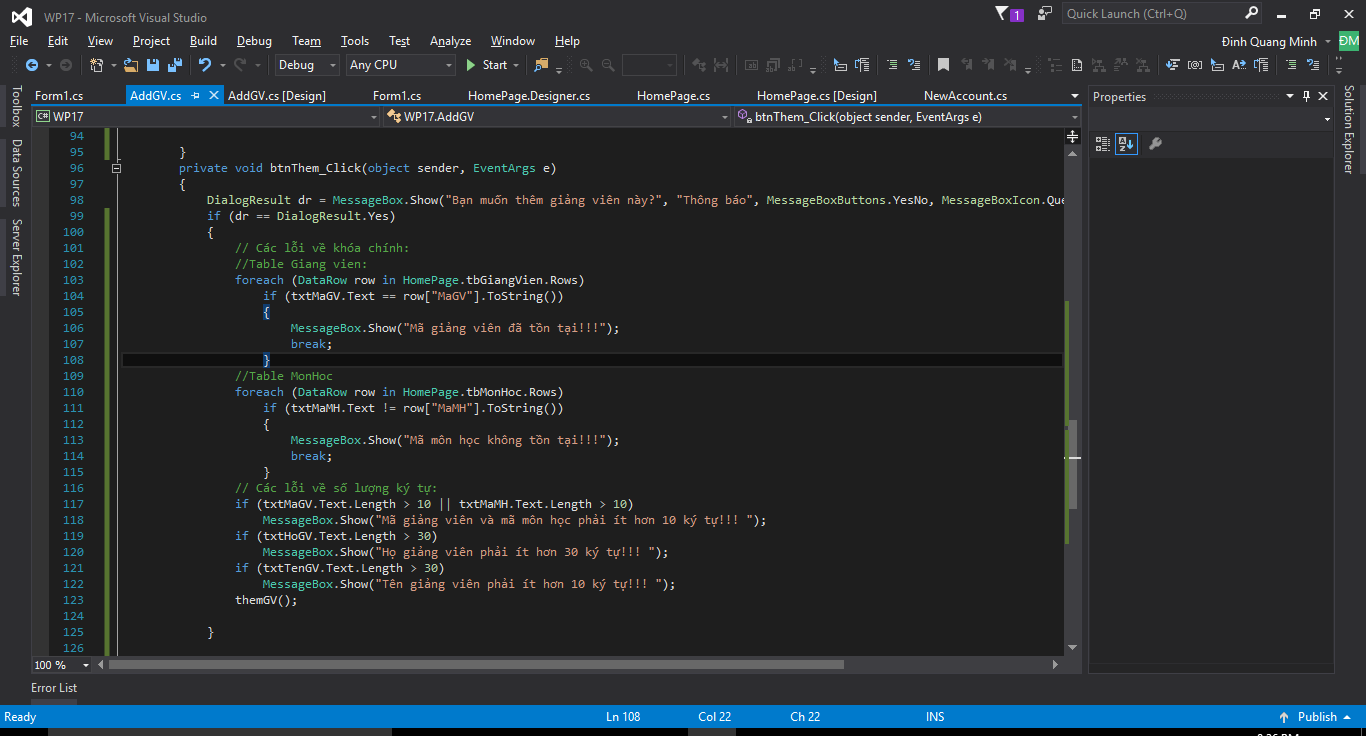Click Publish in the status bar
Viewport: 1366px width, 736px height.
[x=1316, y=717]
